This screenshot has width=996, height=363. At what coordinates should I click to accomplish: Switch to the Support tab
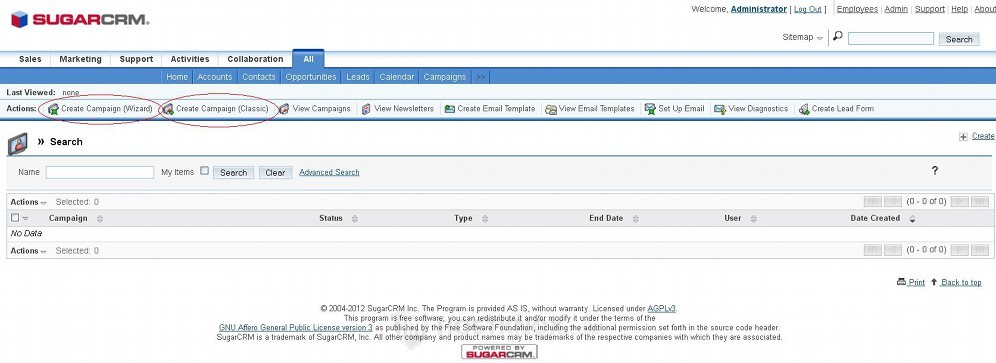[136, 59]
